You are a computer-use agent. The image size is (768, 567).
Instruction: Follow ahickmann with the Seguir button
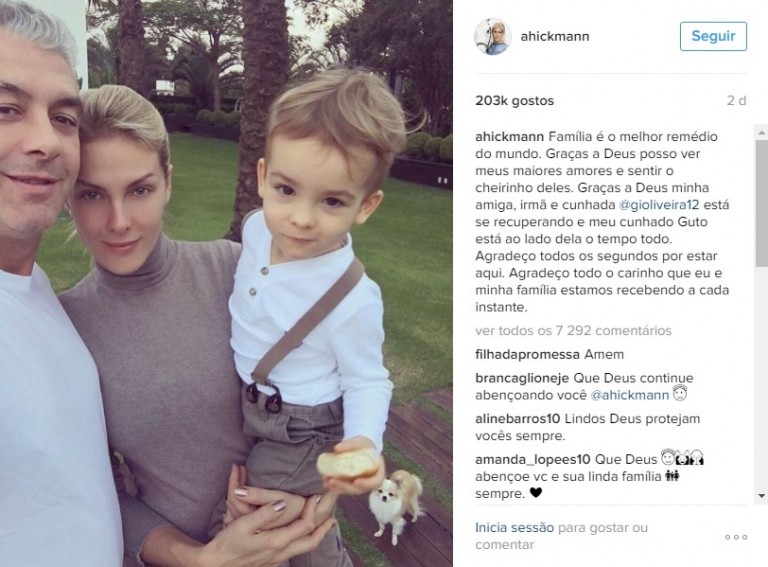tap(713, 36)
